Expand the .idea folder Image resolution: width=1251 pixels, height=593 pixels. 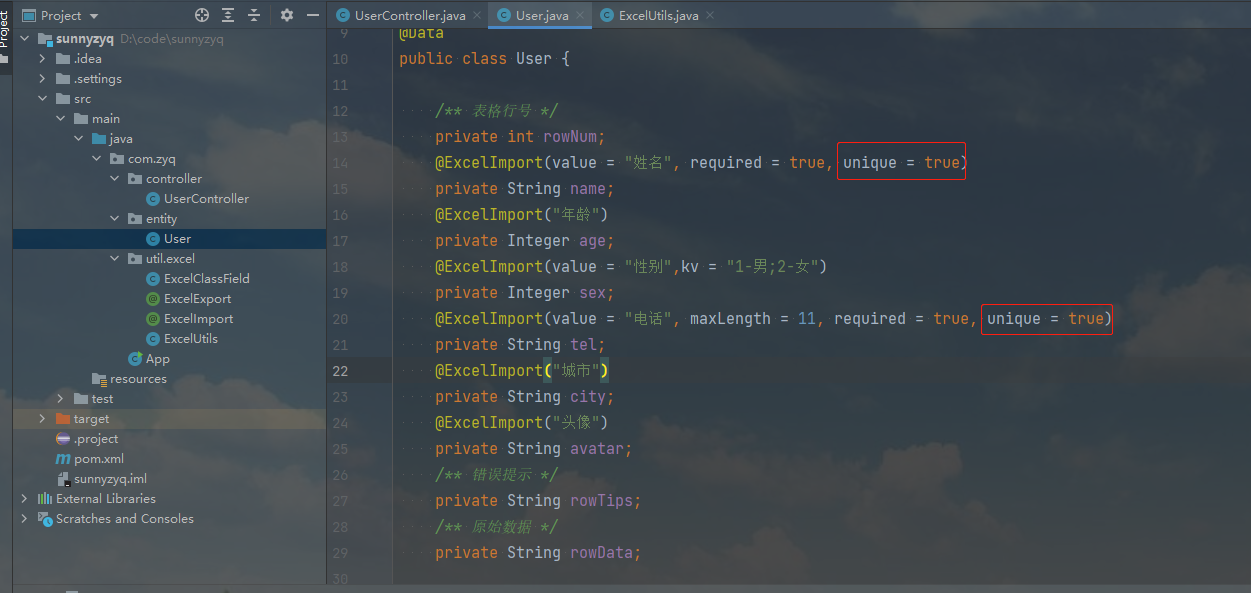(x=42, y=59)
